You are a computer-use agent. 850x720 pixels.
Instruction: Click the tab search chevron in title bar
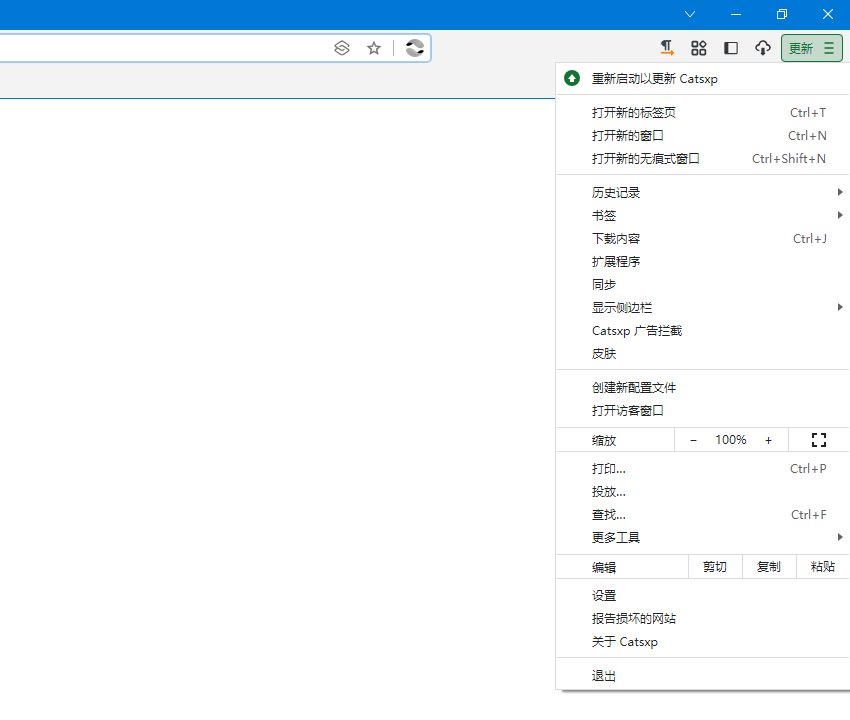pos(690,14)
